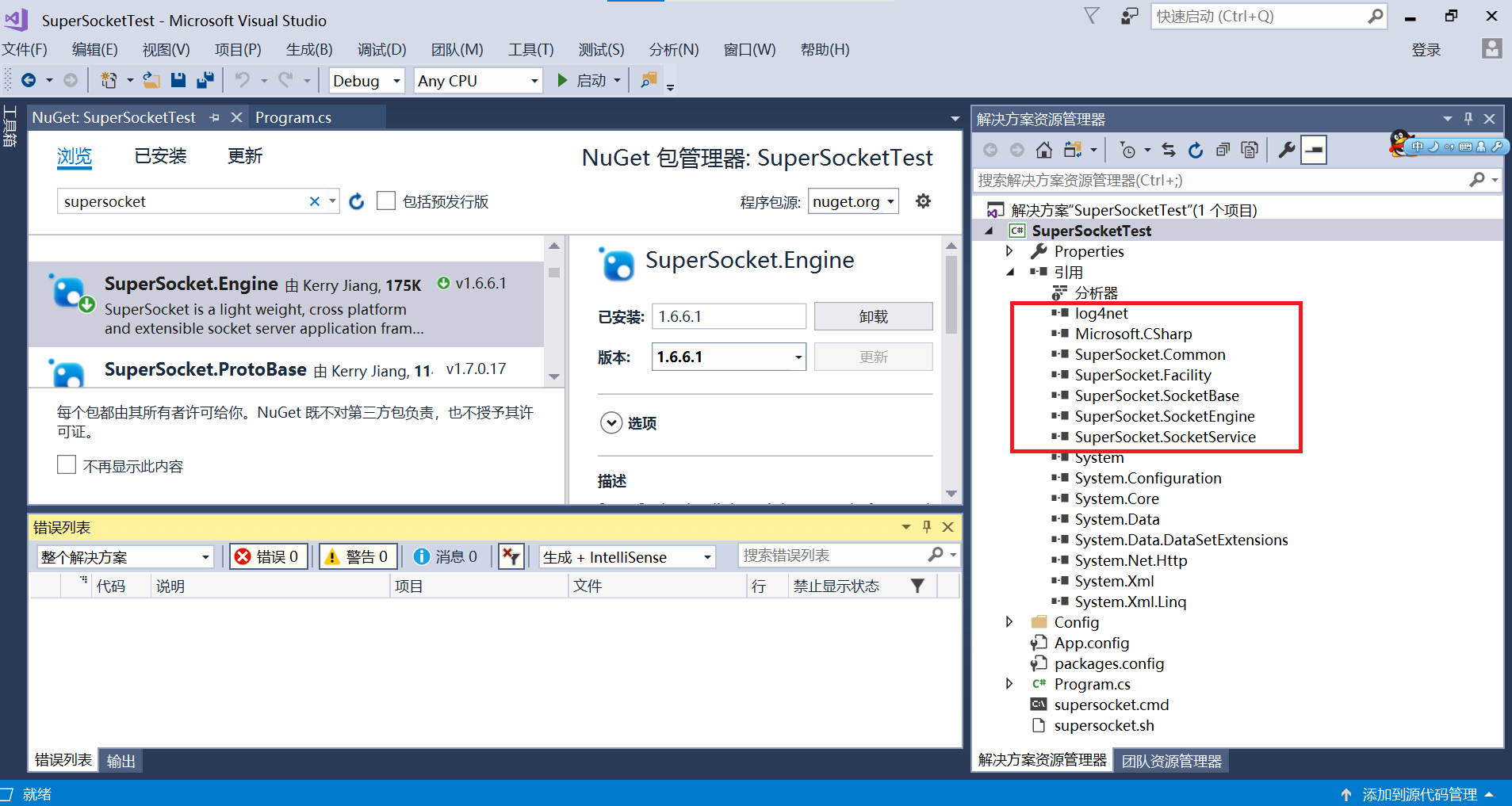Clear the supersocket search box with the X
Viewport: 1512px width, 806px height.
pos(315,201)
